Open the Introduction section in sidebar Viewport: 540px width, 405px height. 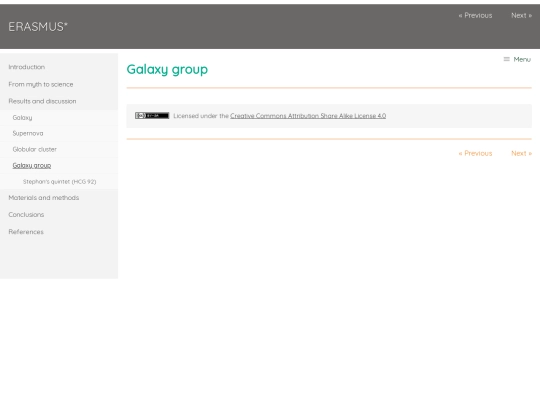(27, 67)
